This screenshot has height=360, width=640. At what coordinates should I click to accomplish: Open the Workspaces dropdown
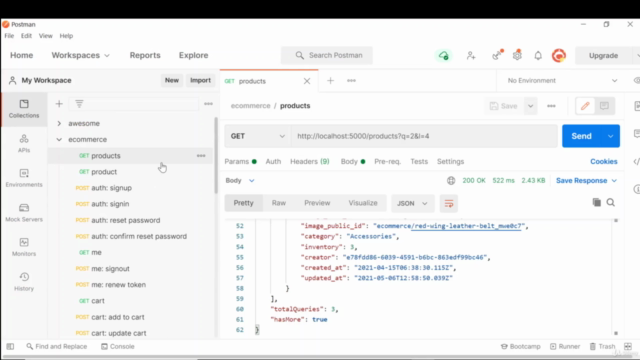click(x=80, y=55)
